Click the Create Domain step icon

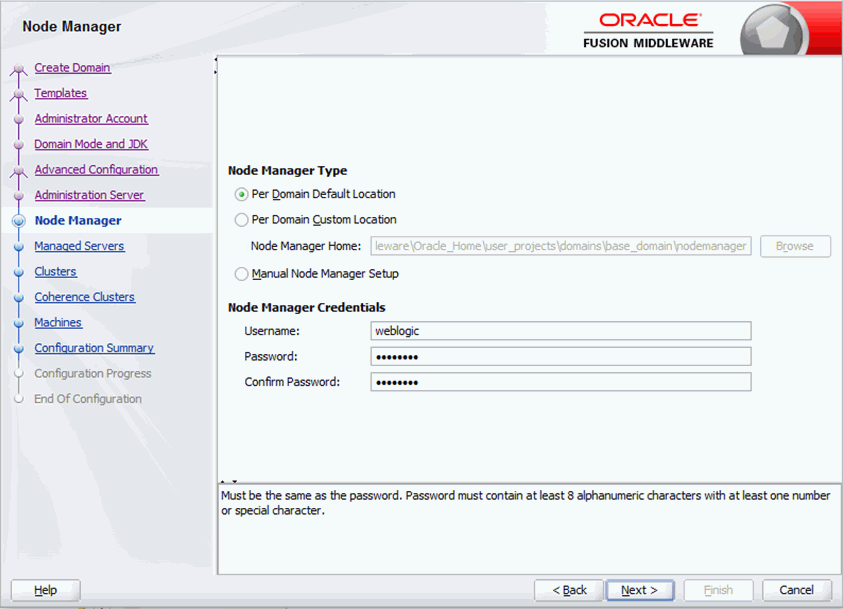click(17, 69)
